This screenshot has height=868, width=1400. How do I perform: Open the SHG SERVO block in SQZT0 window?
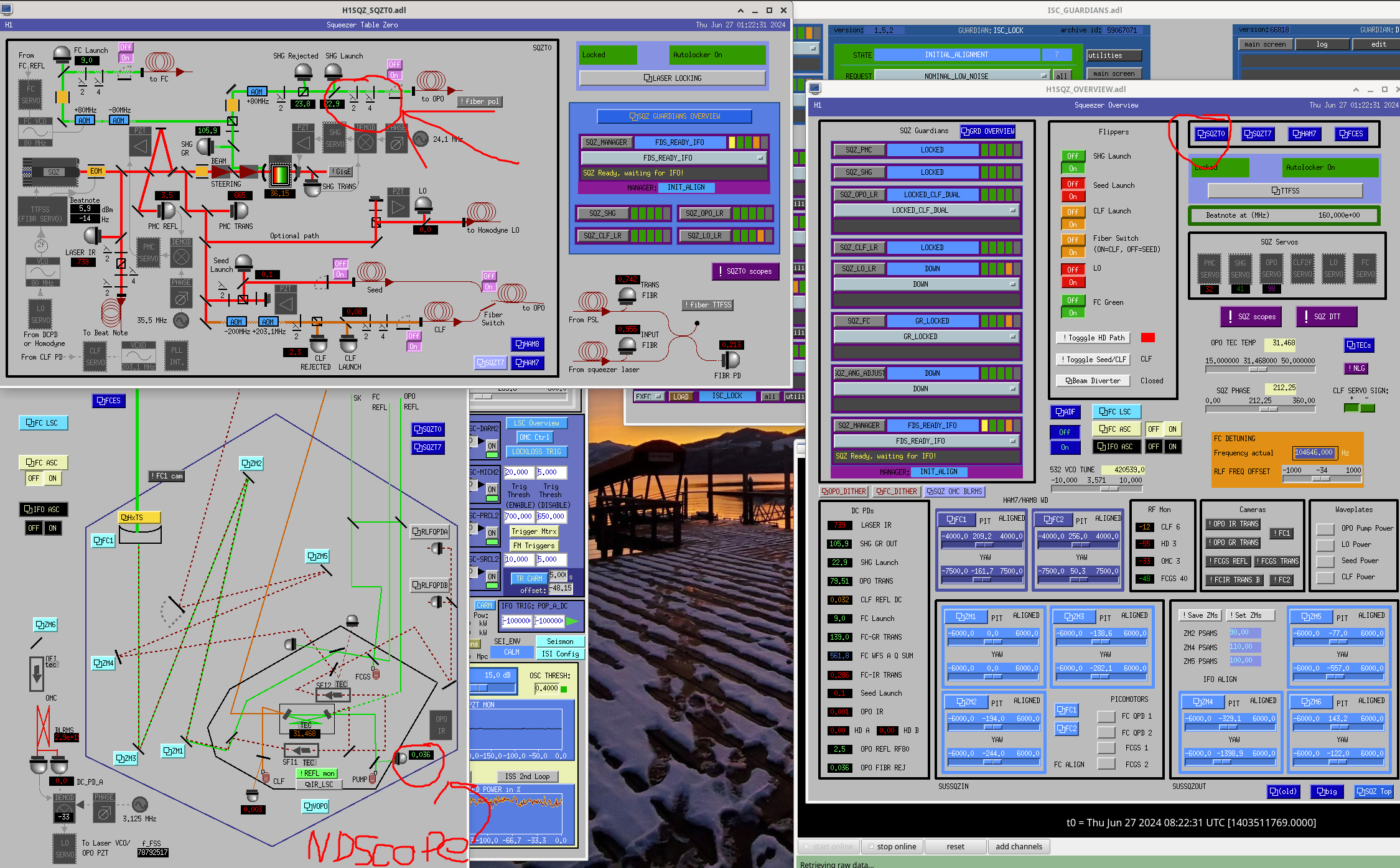(x=335, y=138)
